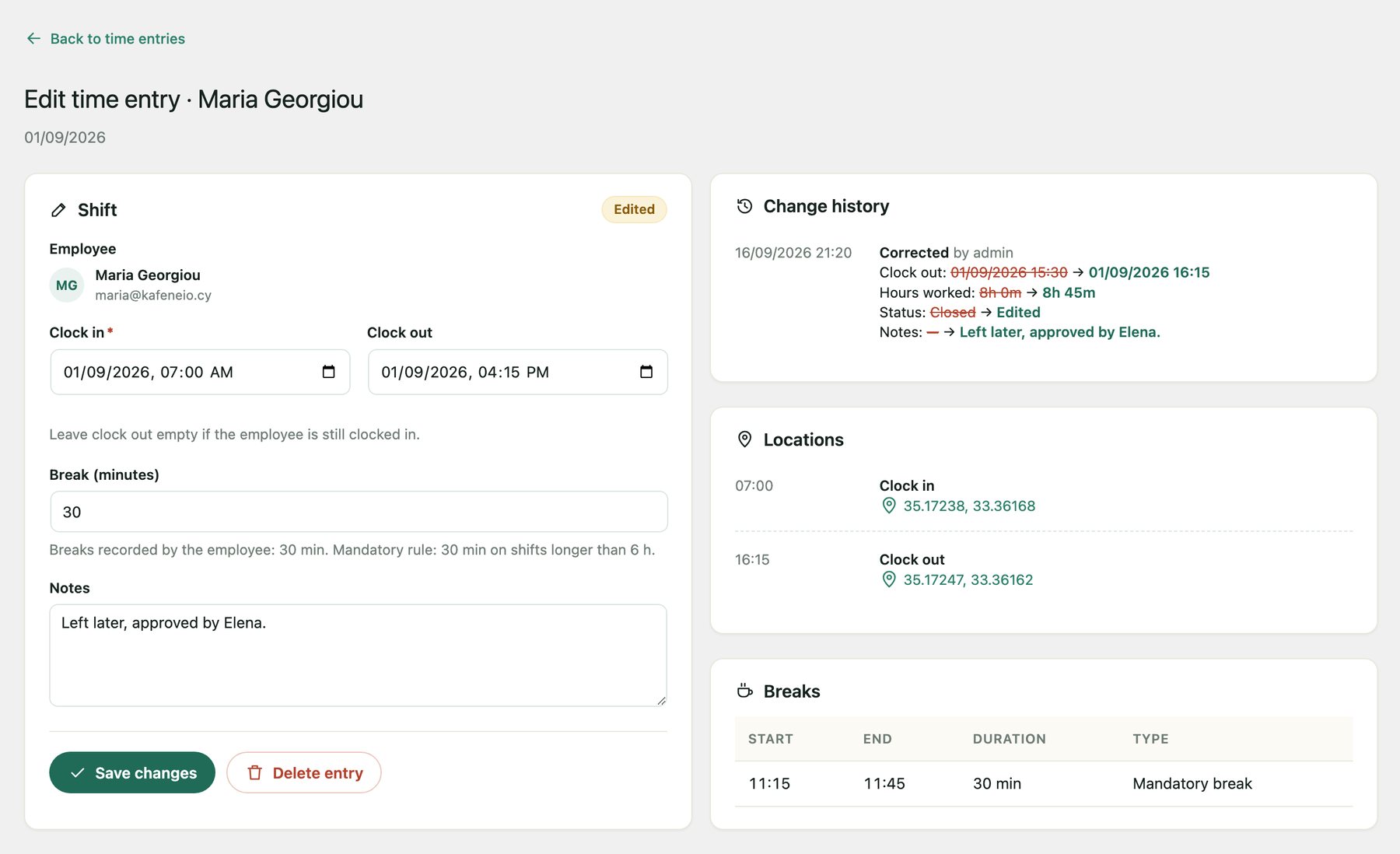Click the pin icon for clock-out coordinates

tap(889, 579)
